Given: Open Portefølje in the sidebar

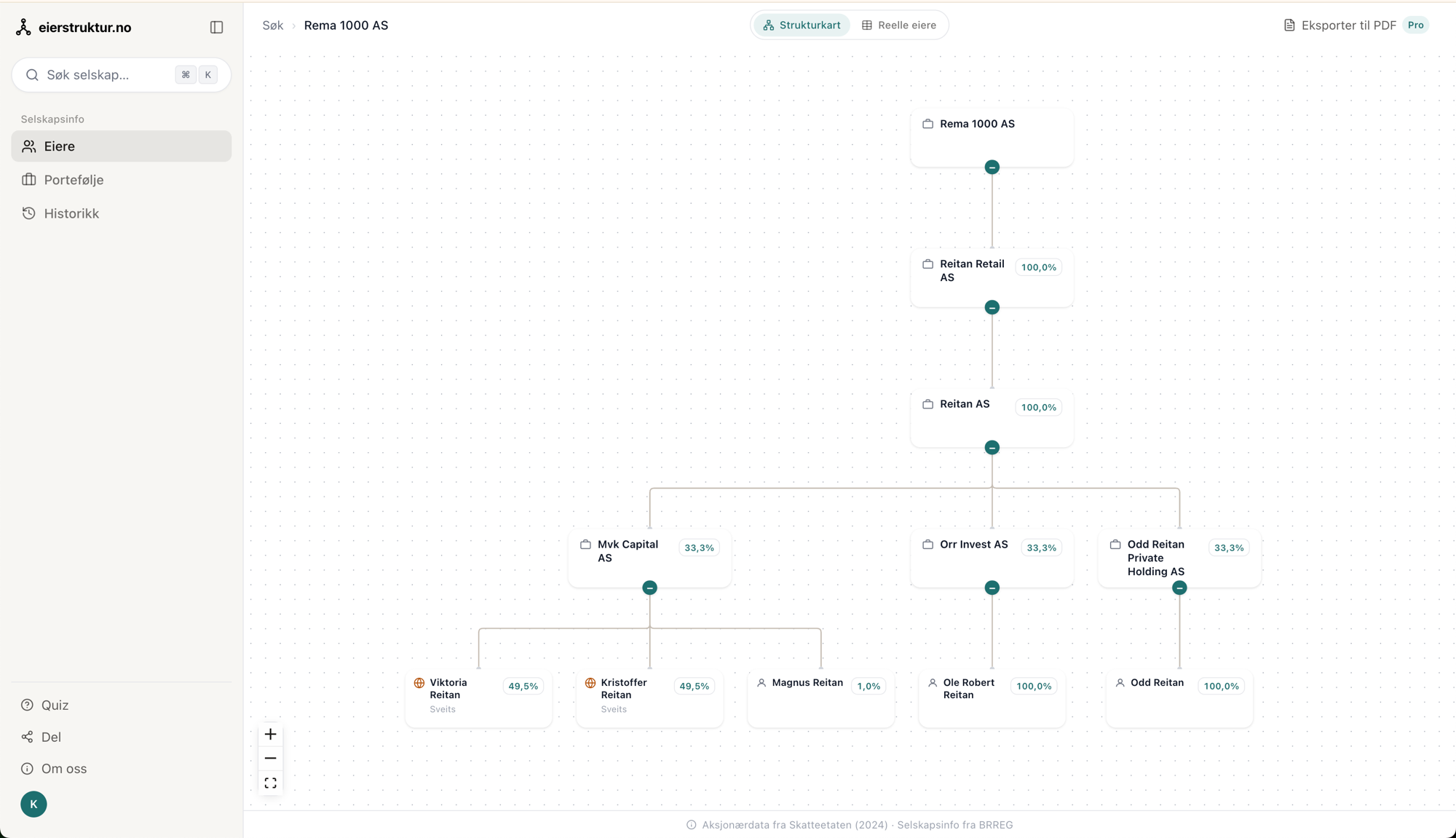Looking at the screenshot, I should 122,180.
